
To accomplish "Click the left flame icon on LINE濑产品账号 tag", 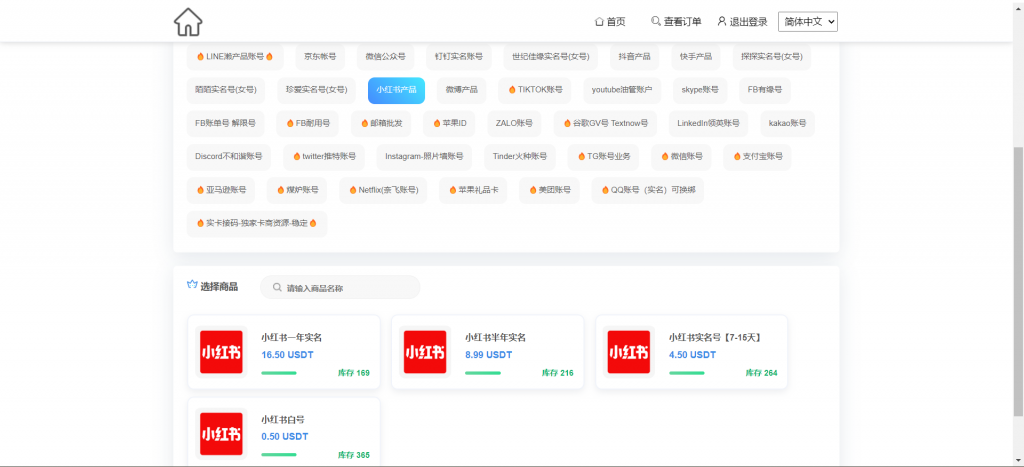I will pyautogui.click(x=200, y=56).
